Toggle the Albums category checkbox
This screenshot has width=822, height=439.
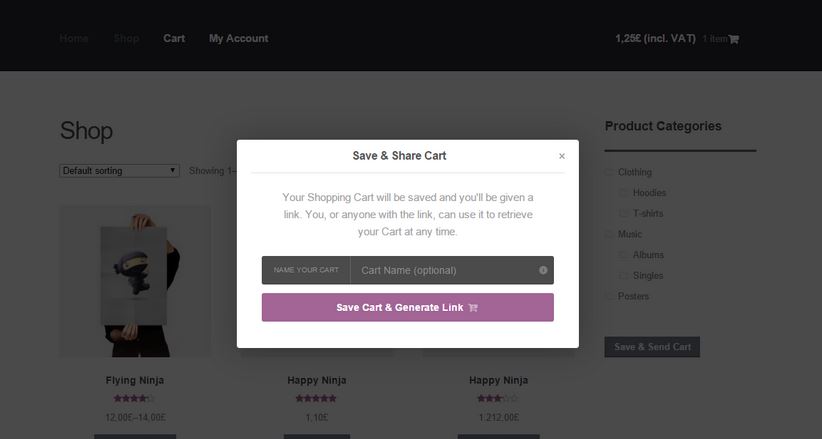pyautogui.click(x=623, y=255)
